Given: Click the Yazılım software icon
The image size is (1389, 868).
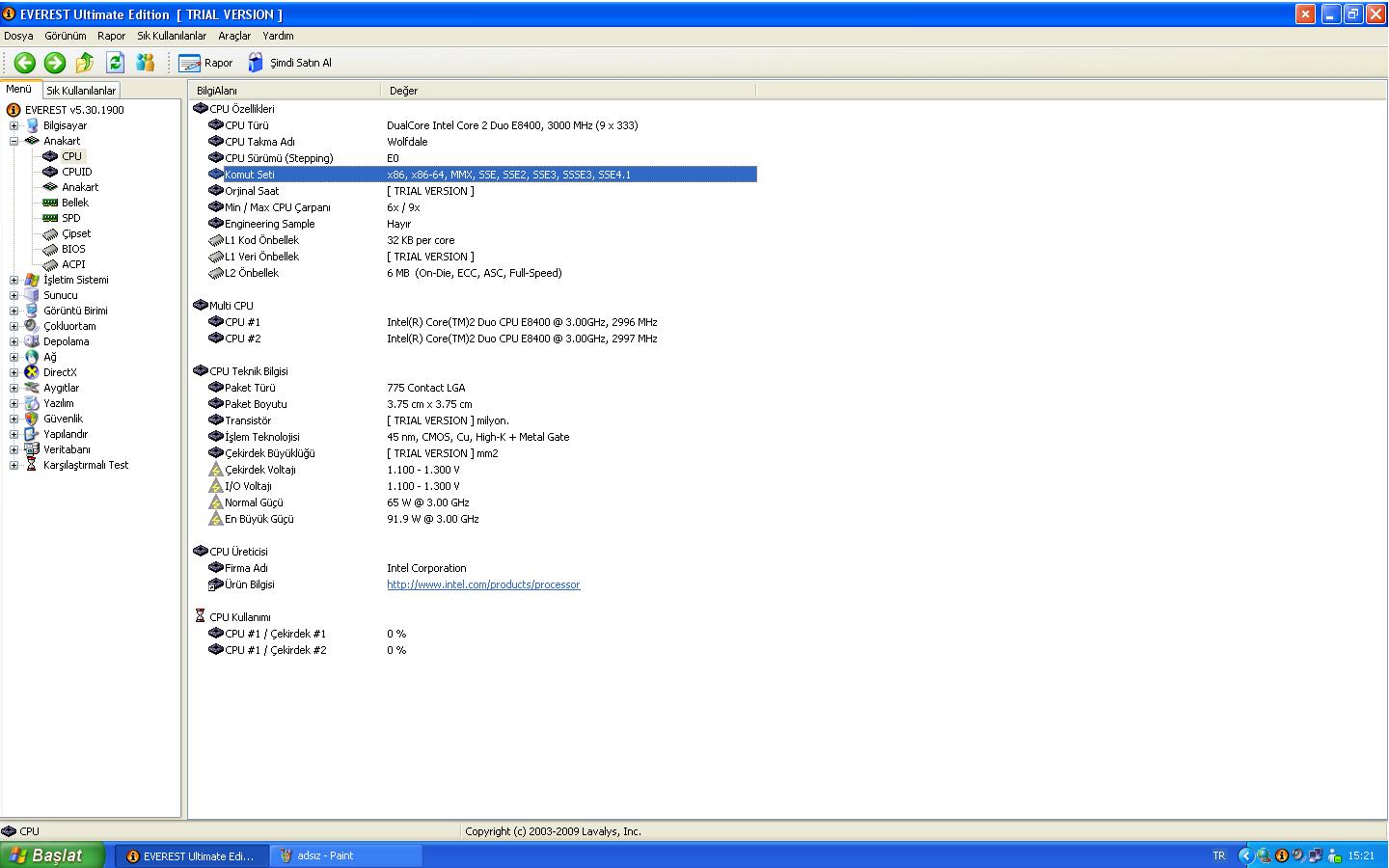Looking at the screenshot, I should click(32, 403).
